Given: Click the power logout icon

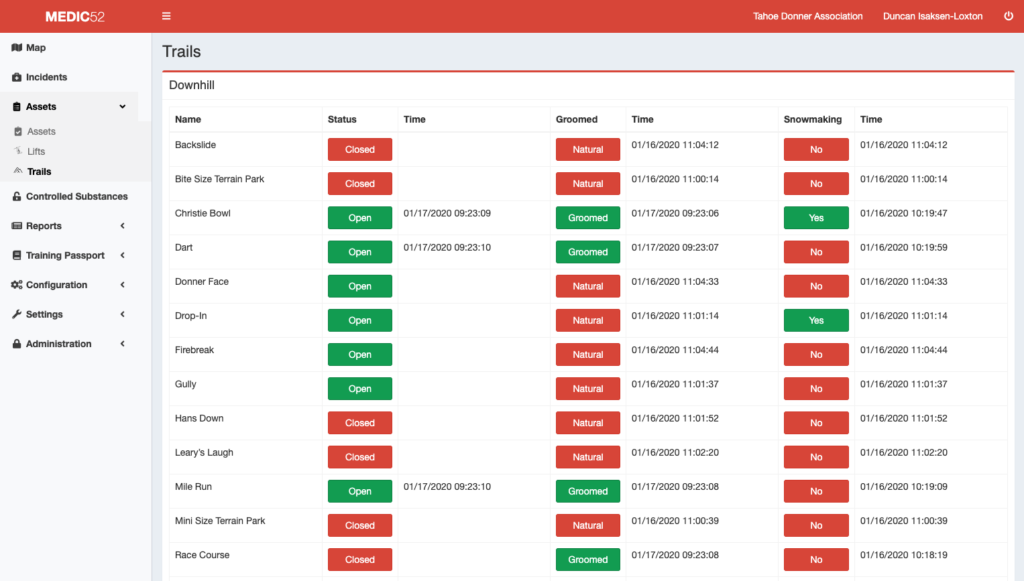Looking at the screenshot, I should click(1007, 16).
